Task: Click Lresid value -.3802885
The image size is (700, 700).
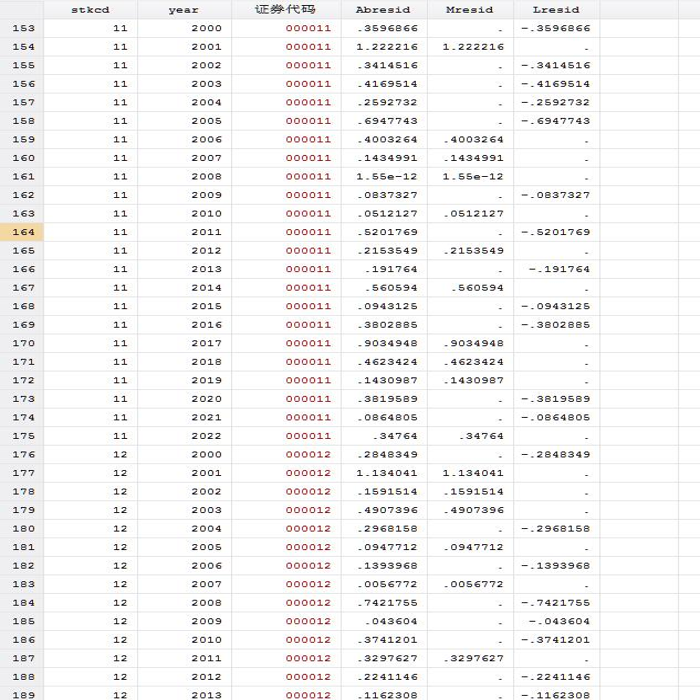Action: [556, 325]
